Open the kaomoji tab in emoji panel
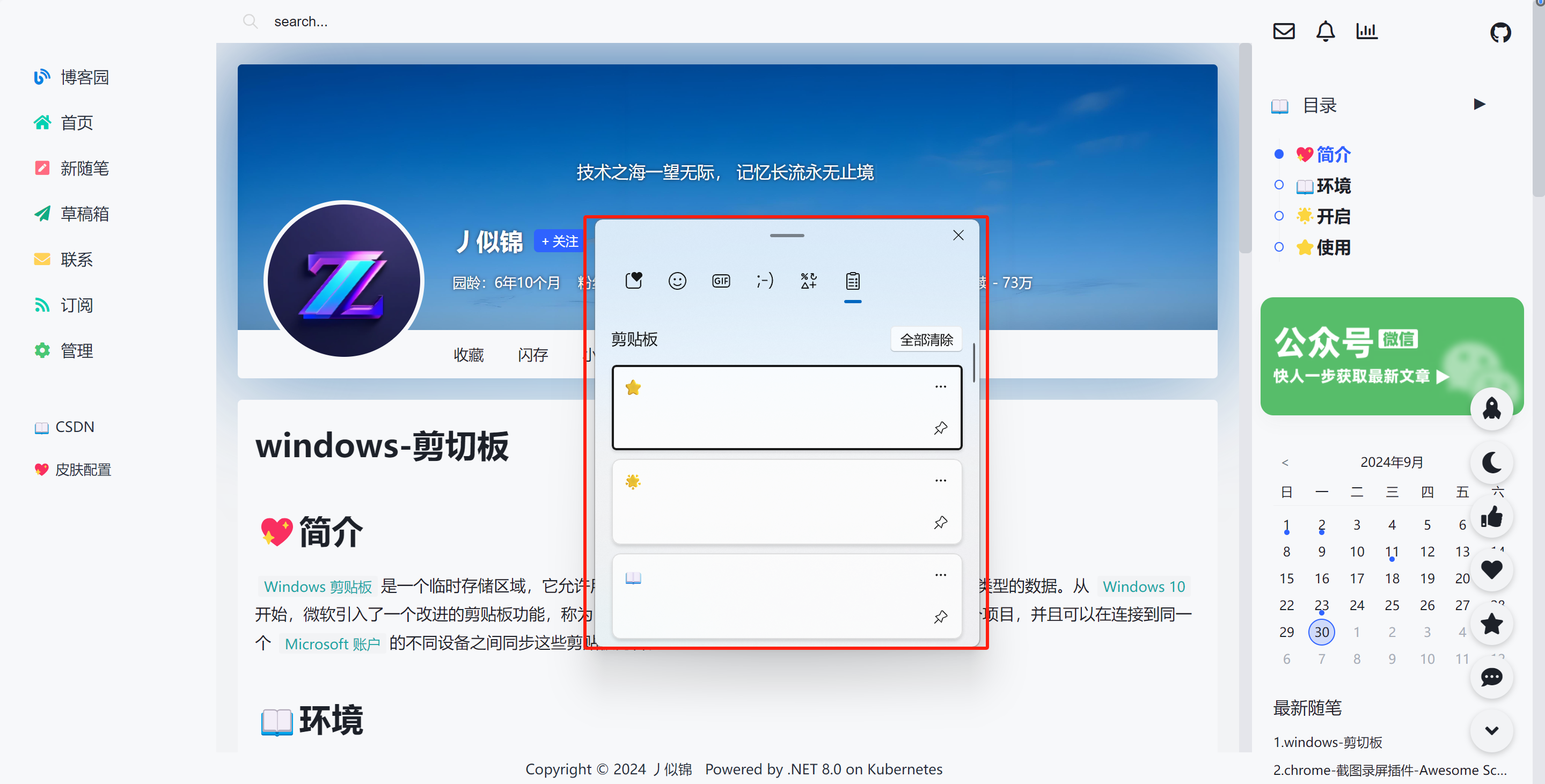The image size is (1545, 784). [x=765, y=281]
